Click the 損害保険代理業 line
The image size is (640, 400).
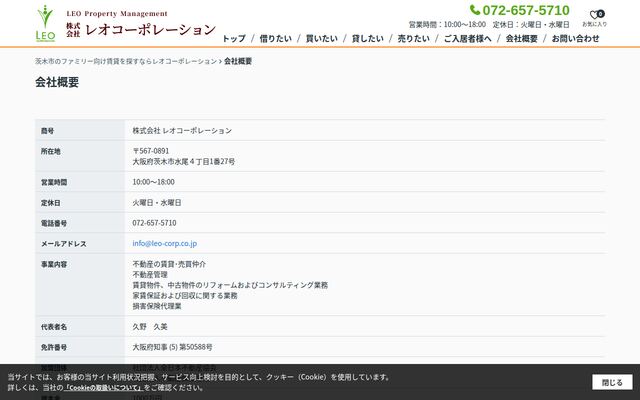pos(157,306)
